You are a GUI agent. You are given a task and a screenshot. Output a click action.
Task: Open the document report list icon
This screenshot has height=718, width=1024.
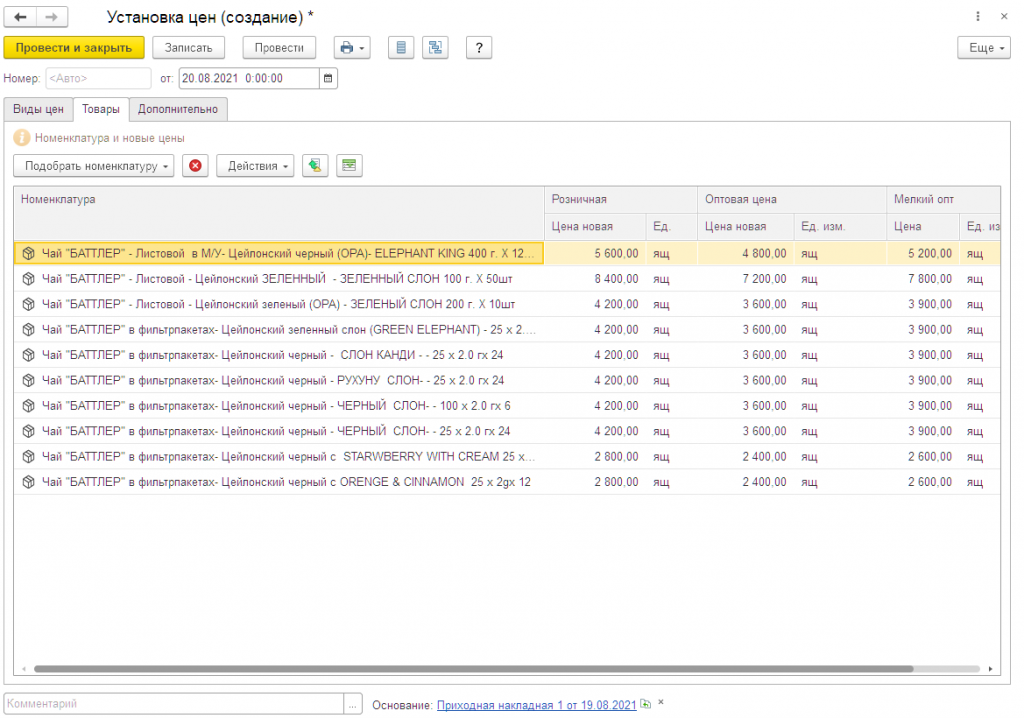[x=401, y=48]
